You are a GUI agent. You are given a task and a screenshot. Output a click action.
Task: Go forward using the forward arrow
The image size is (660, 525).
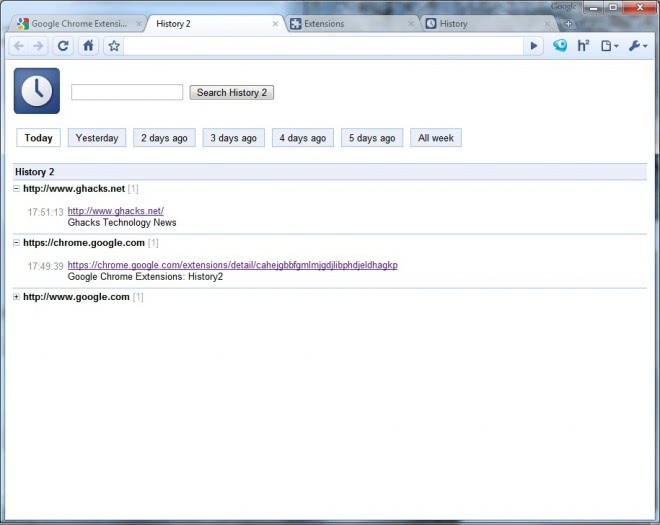(x=38, y=46)
